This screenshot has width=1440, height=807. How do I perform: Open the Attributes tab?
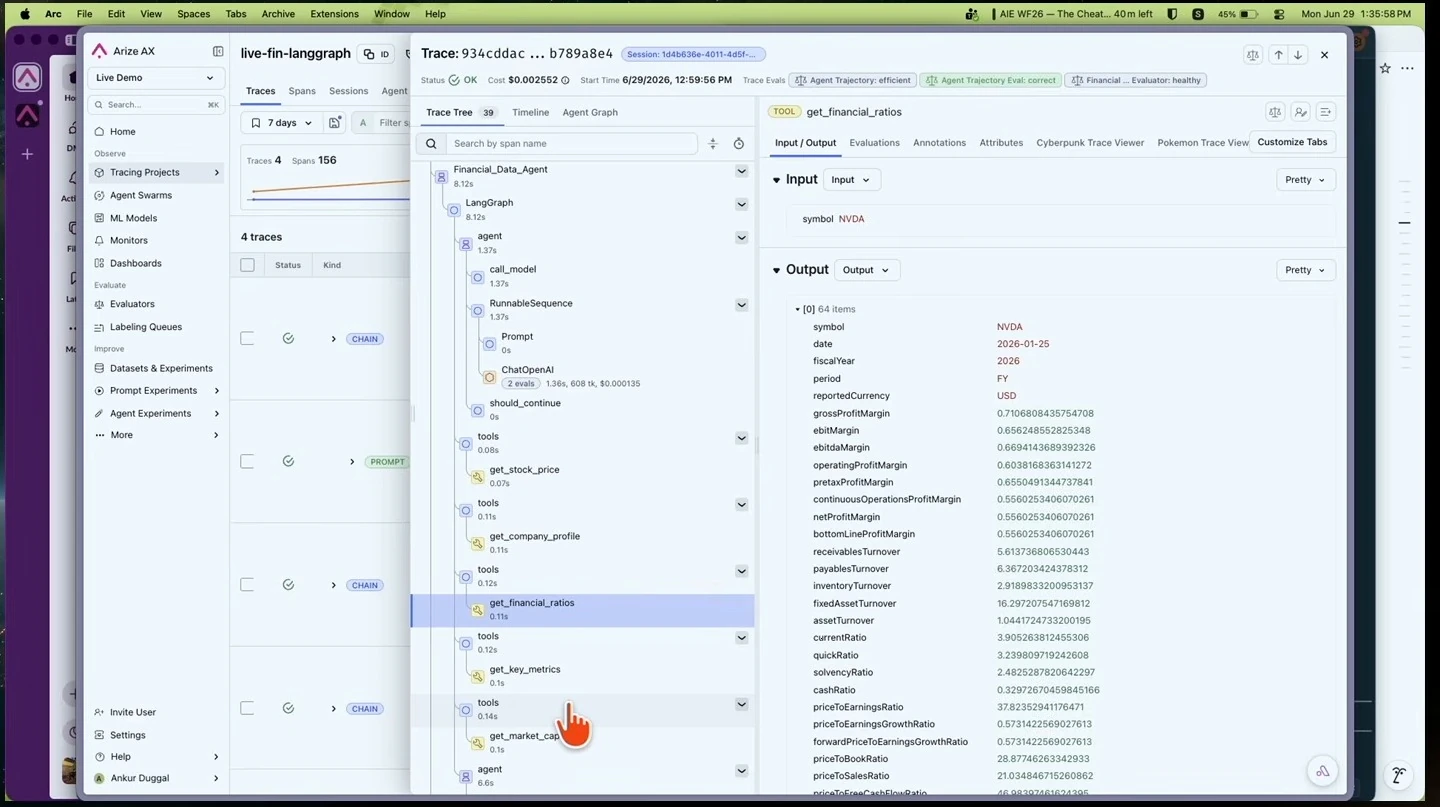click(x=1001, y=143)
